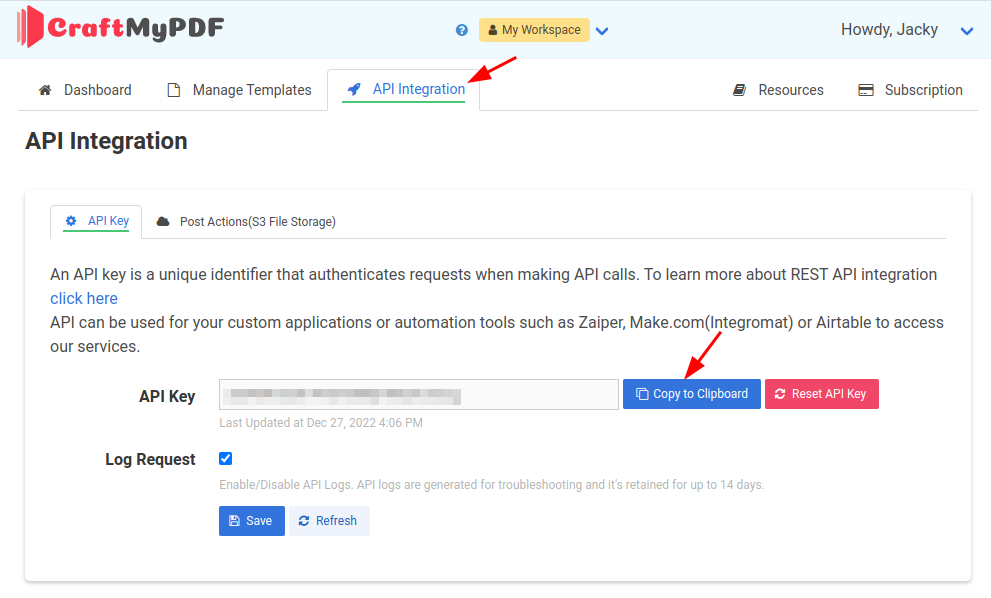
Task: Click the credit card icon by Subscription
Action: point(866,90)
